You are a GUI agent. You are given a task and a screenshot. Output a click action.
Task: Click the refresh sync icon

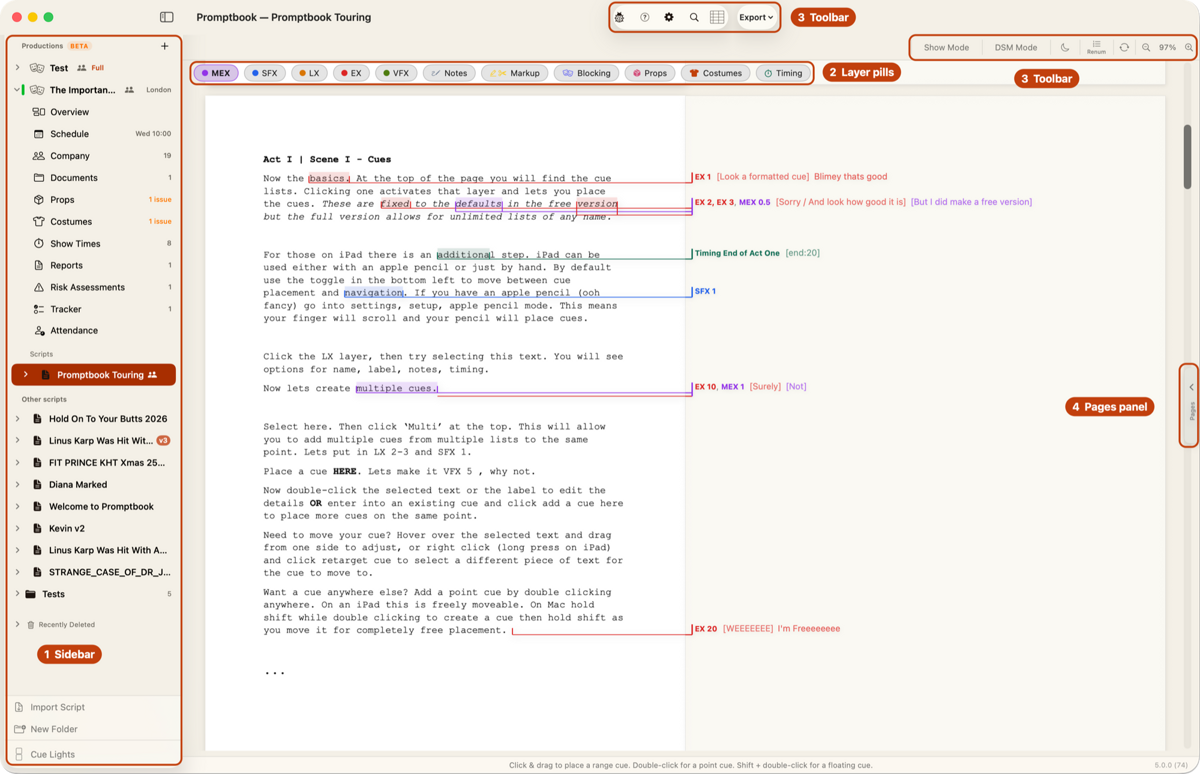tap(1124, 47)
